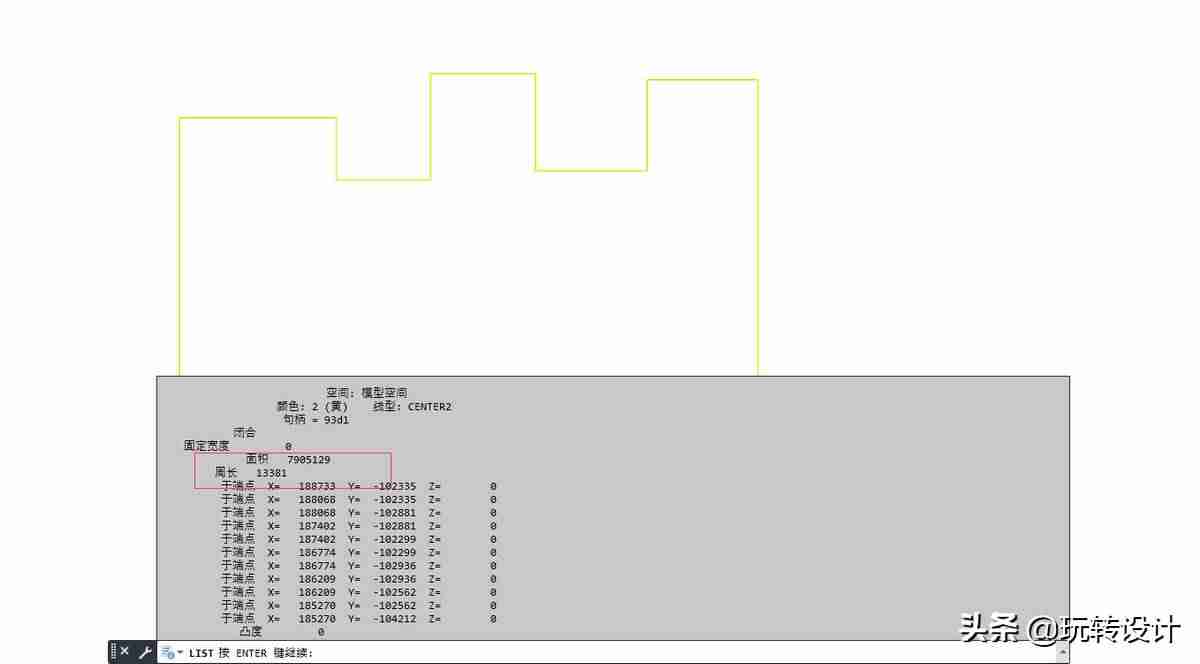The height and width of the screenshot is (664, 1200).
Task: Select the endpoint row with Y= -104212
Action: click(358, 619)
